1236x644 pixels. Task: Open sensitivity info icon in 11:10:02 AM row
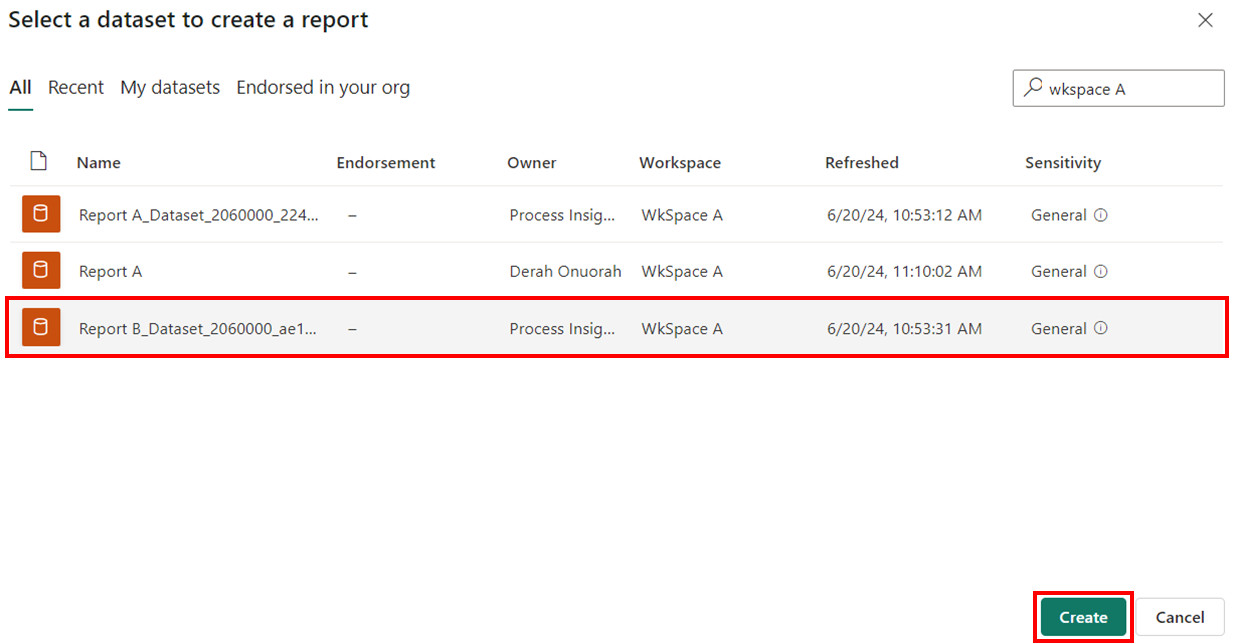1101,271
